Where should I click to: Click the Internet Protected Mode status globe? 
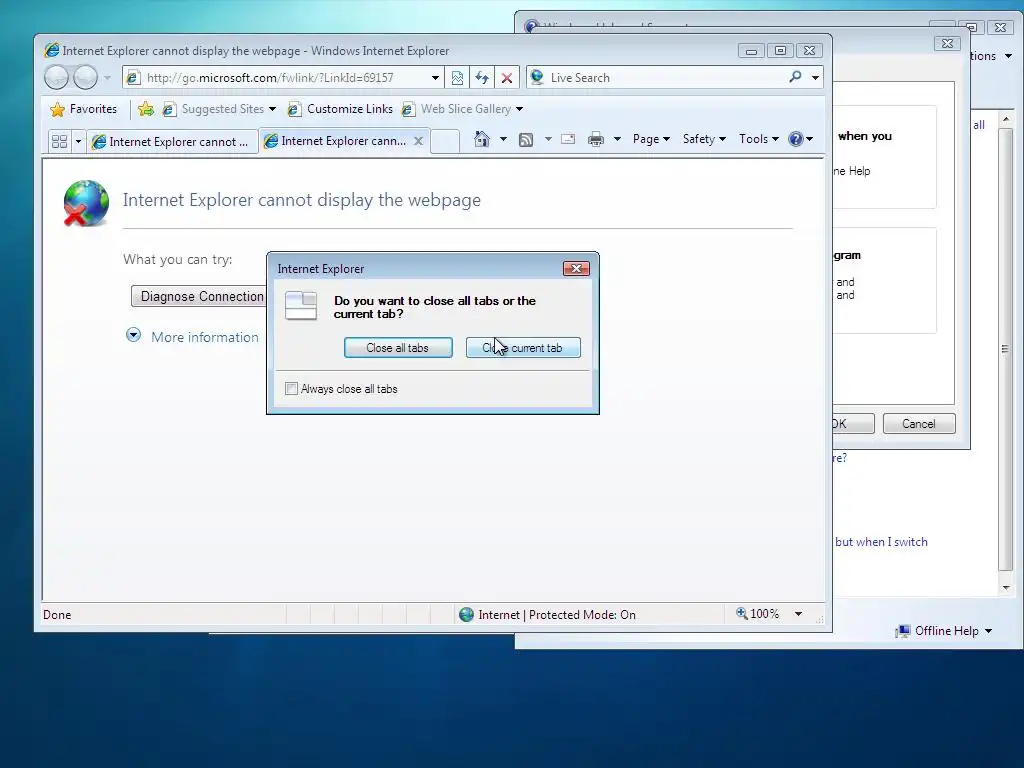(x=466, y=615)
